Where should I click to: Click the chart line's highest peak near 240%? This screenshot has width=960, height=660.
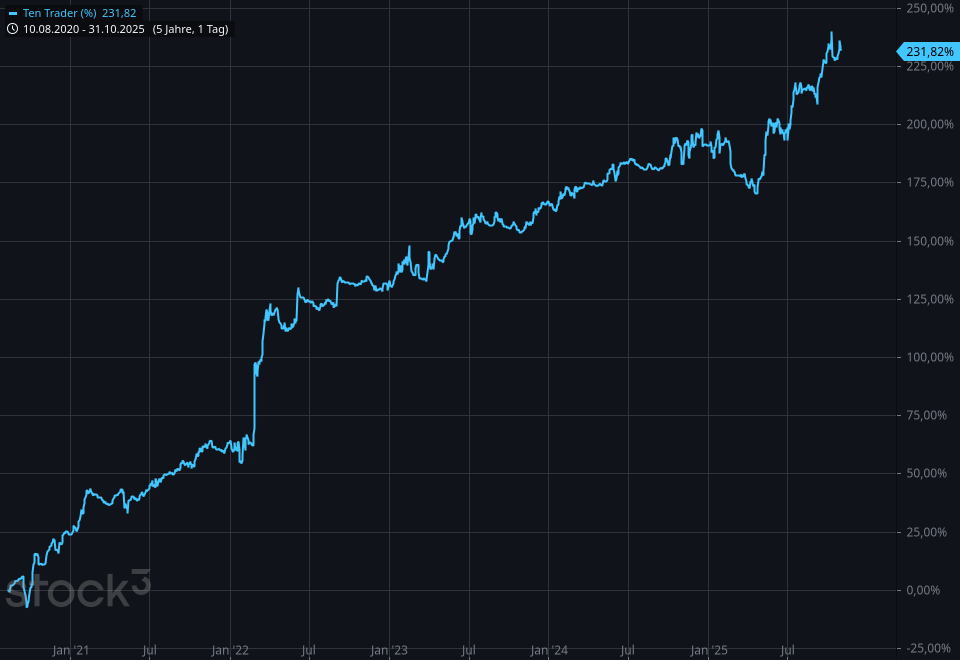(831, 33)
